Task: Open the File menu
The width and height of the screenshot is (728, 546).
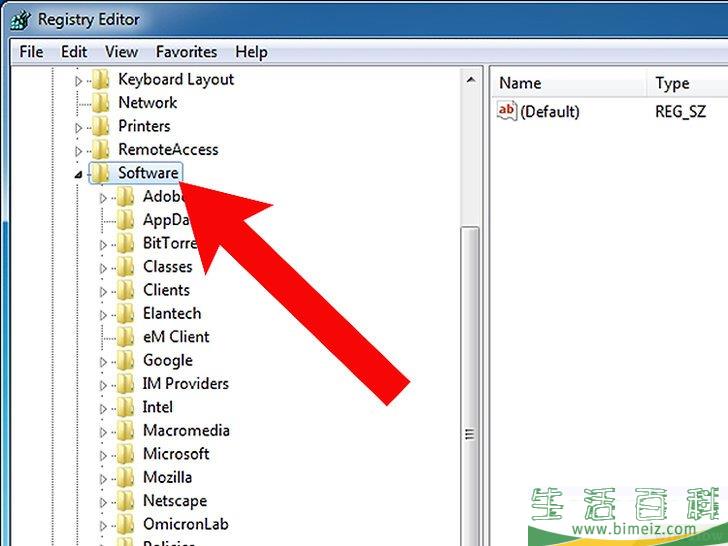Action: [x=31, y=52]
